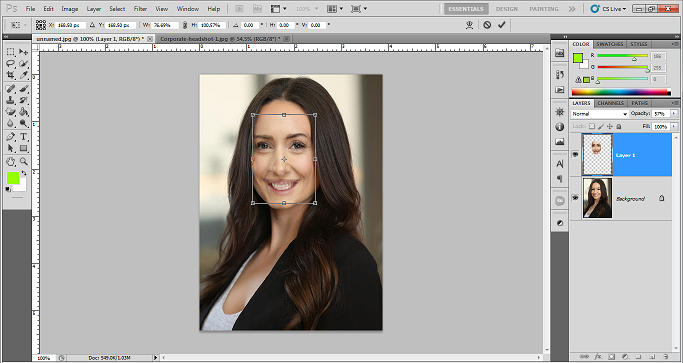Screen dimensions: 683x363
Task: Select the Rectangular Marquee tool
Action: [11, 52]
